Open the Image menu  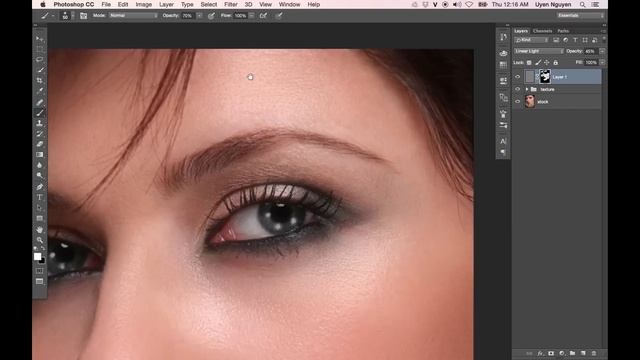point(144,4)
